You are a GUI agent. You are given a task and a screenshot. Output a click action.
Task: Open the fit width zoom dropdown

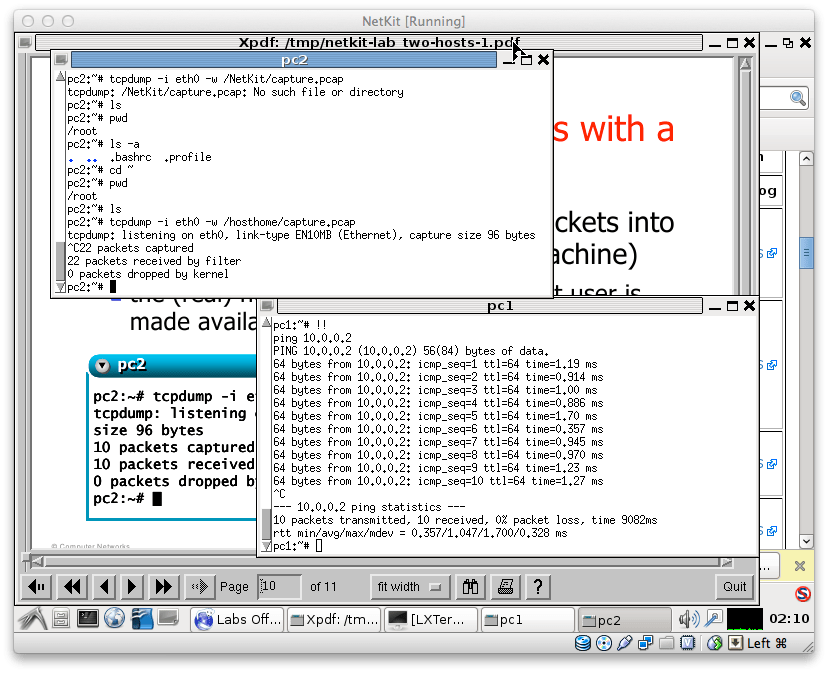pos(410,586)
